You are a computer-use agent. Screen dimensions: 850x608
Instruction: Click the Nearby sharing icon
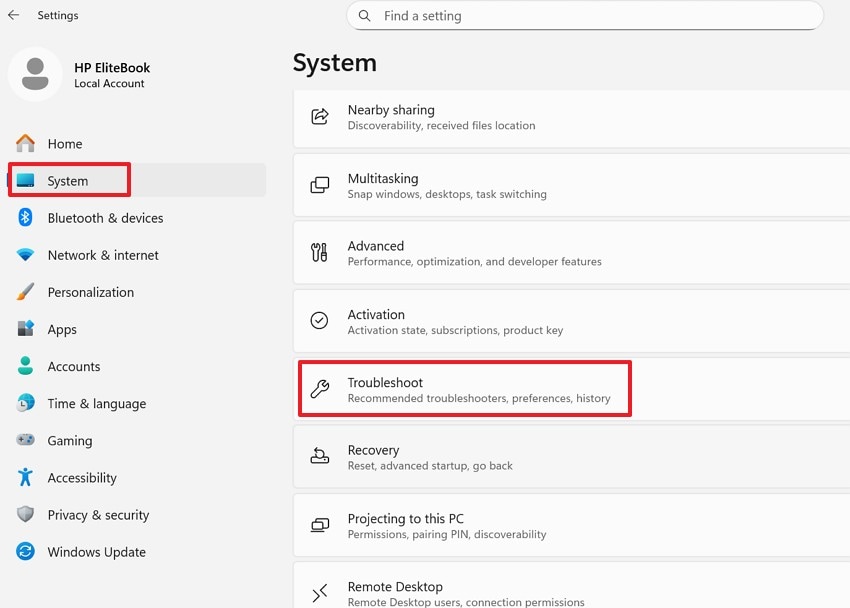[x=319, y=116]
